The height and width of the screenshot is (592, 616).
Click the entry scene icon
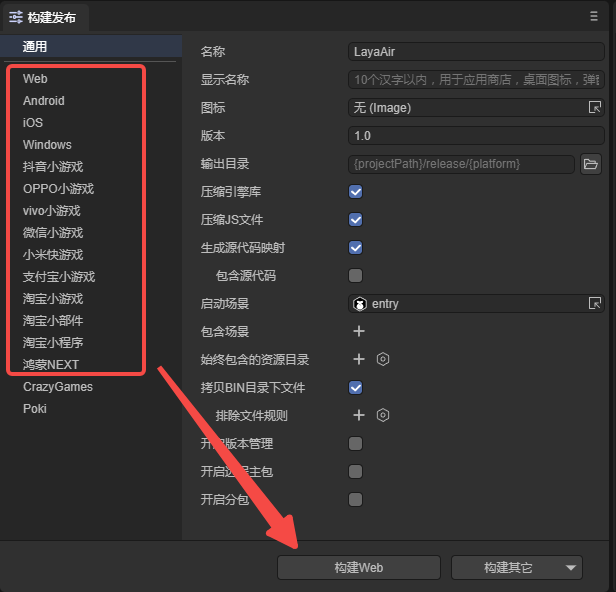click(x=359, y=304)
